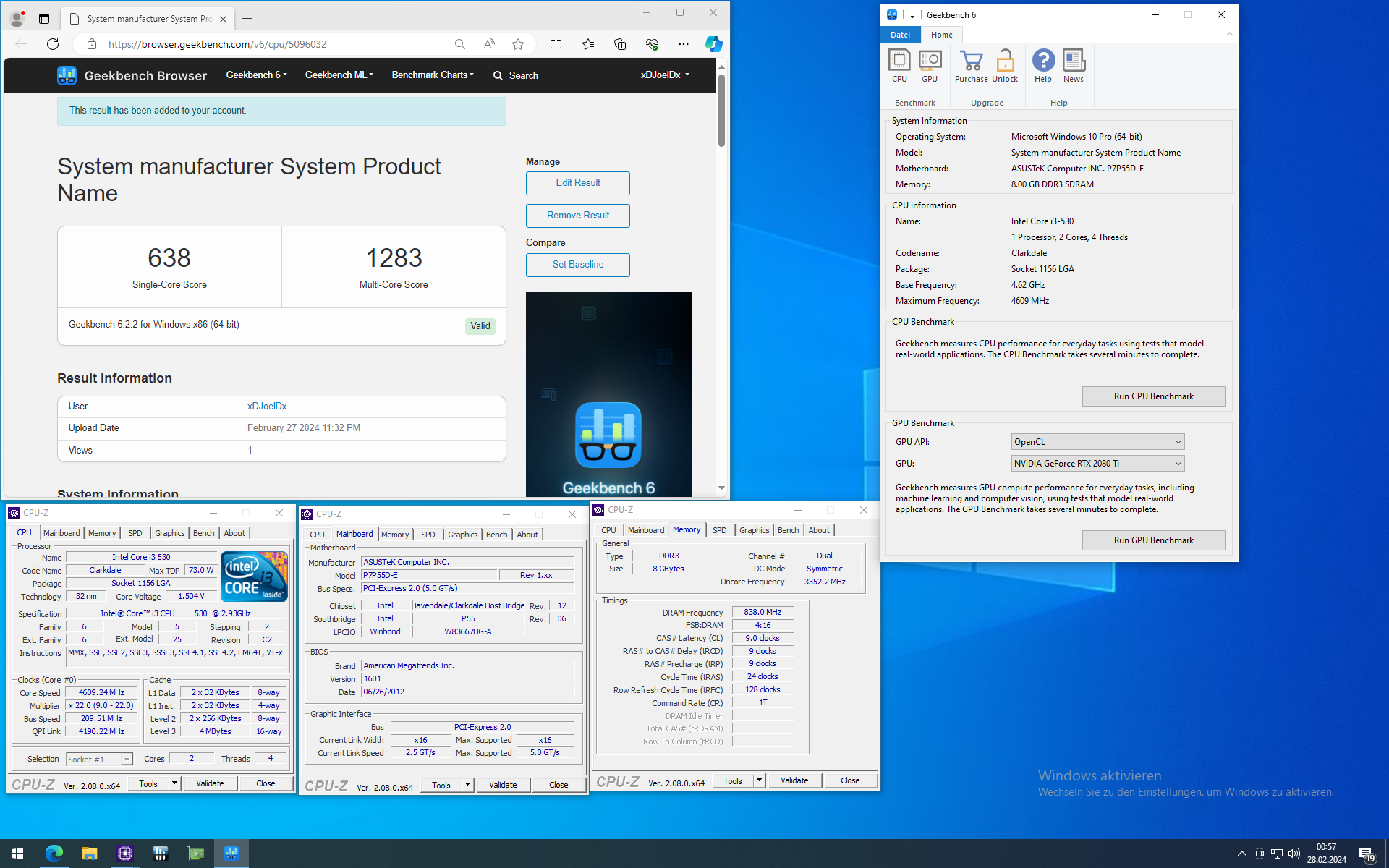Open tab actions menu icon in Edge

click(x=44, y=19)
